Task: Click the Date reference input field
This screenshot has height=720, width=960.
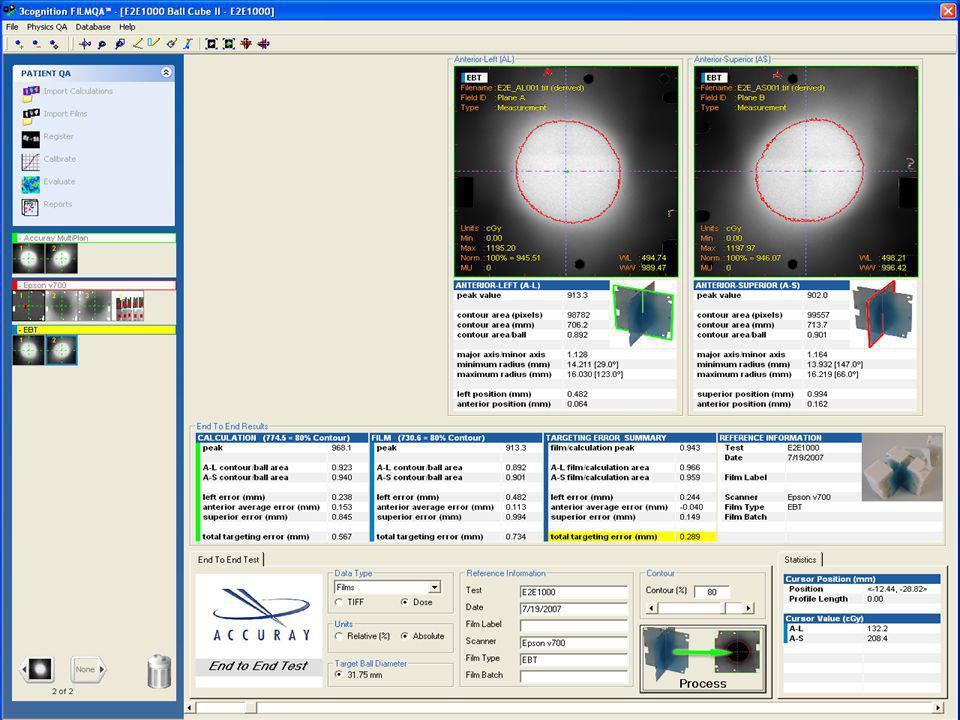Action: pyautogui.click(x=574, y=609)
